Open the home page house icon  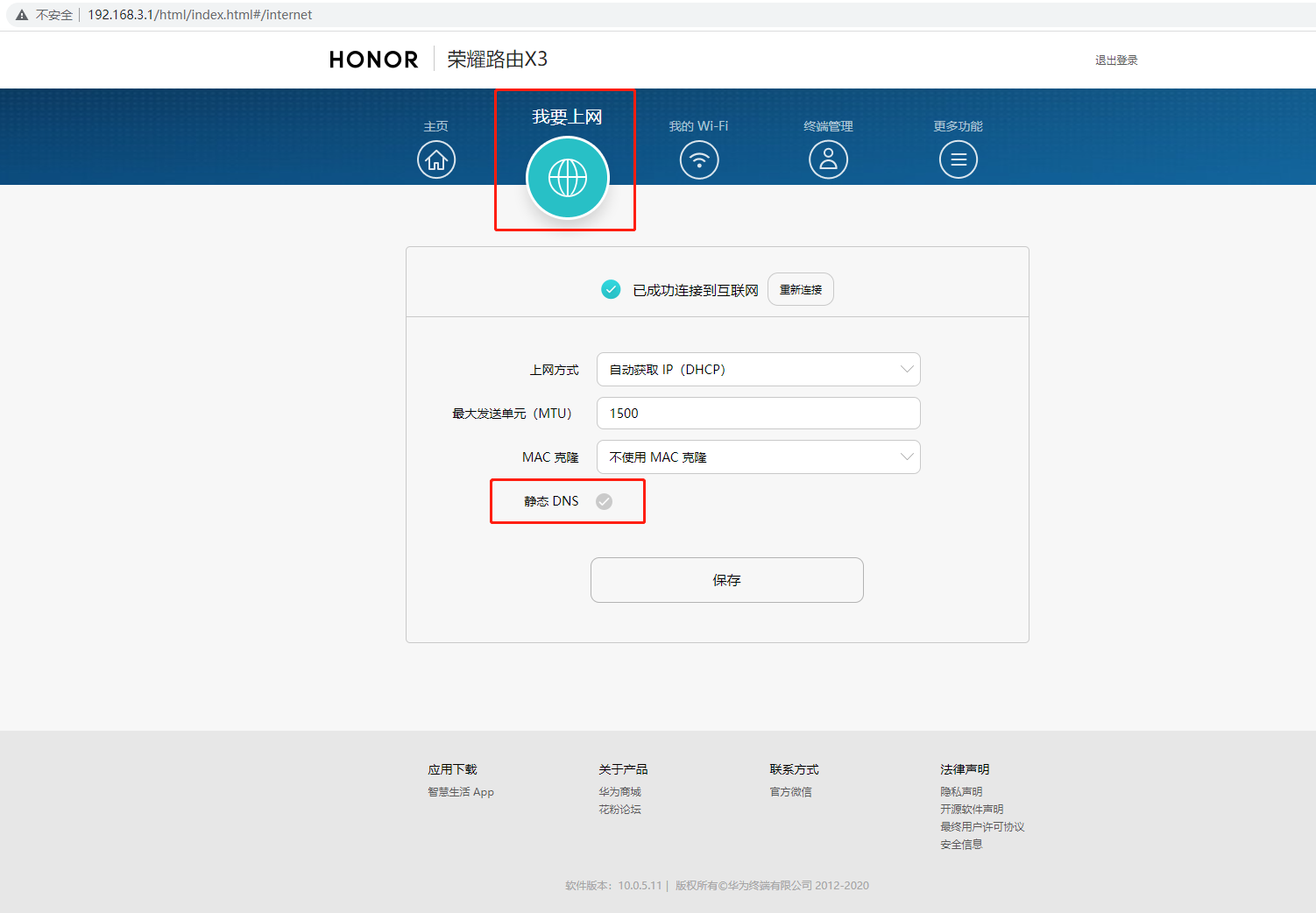point(436,159)
